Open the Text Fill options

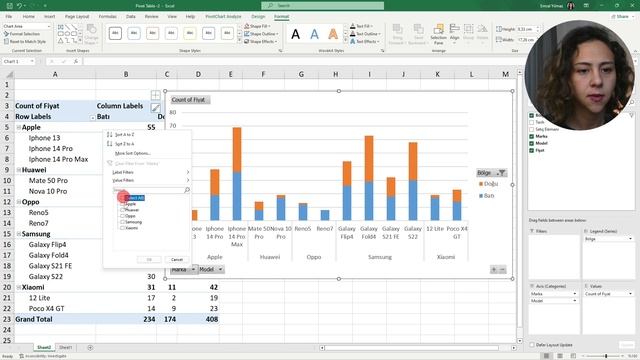(x=361, y=26)
